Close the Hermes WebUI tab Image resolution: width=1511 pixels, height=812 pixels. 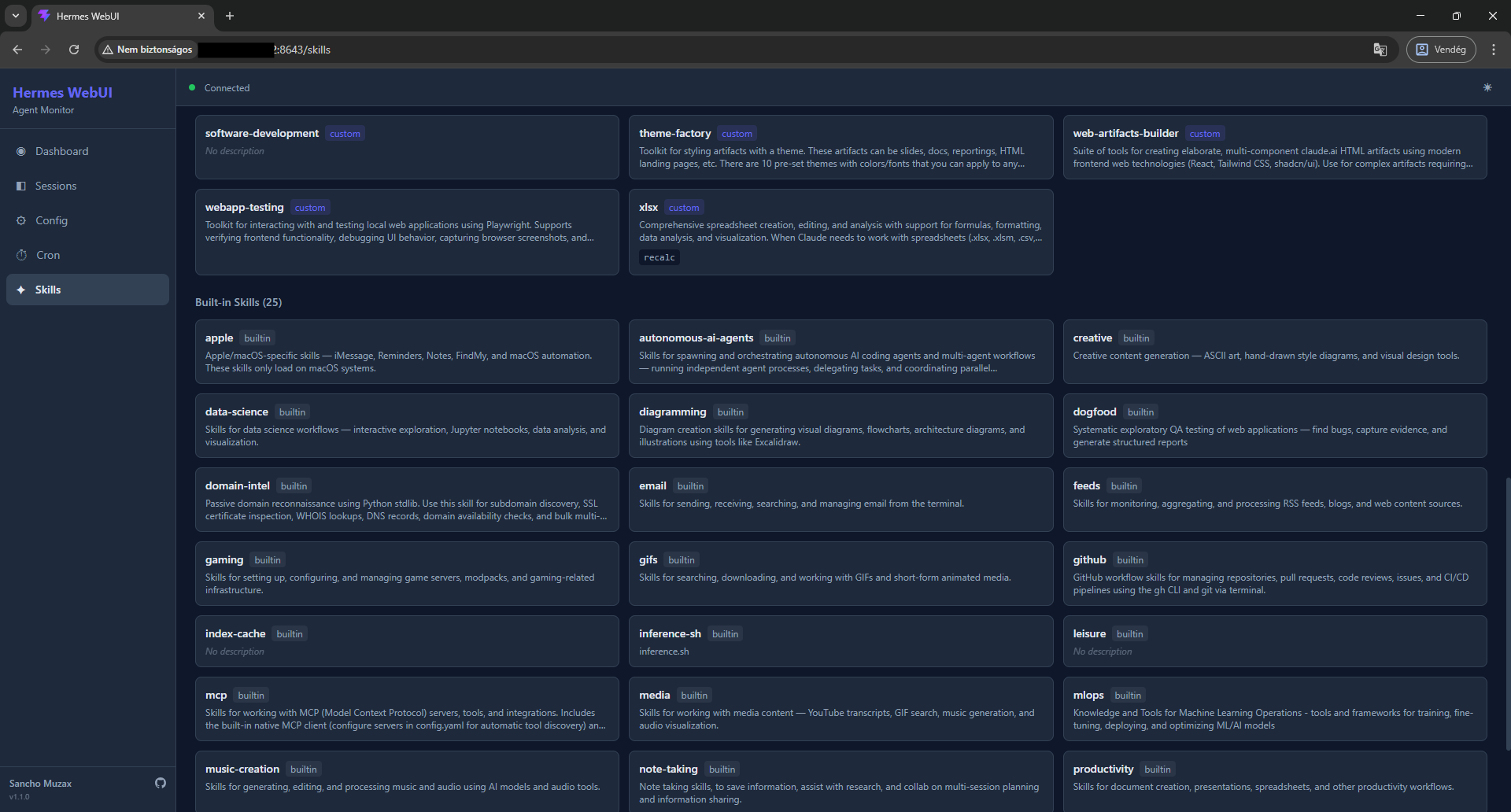coord(201,16)
